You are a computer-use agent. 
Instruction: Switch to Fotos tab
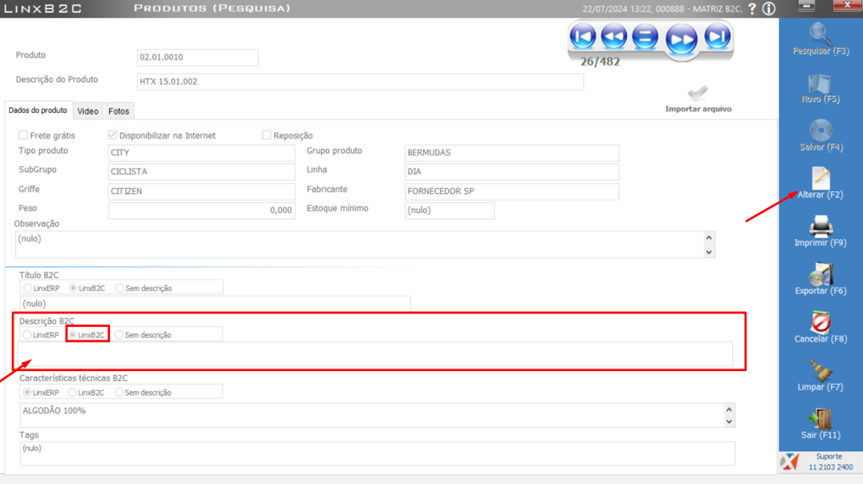pyautogui.click(x=119, y=111)
